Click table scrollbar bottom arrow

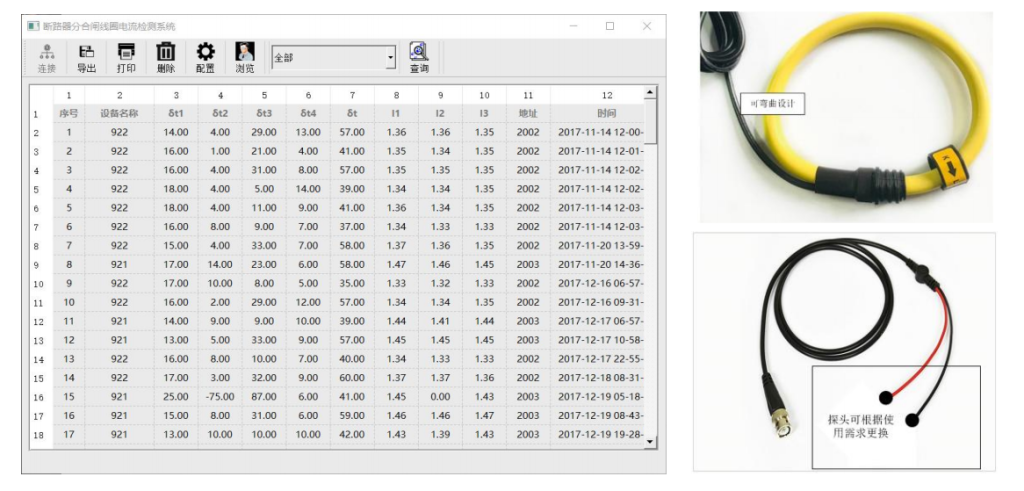(652, 441)
